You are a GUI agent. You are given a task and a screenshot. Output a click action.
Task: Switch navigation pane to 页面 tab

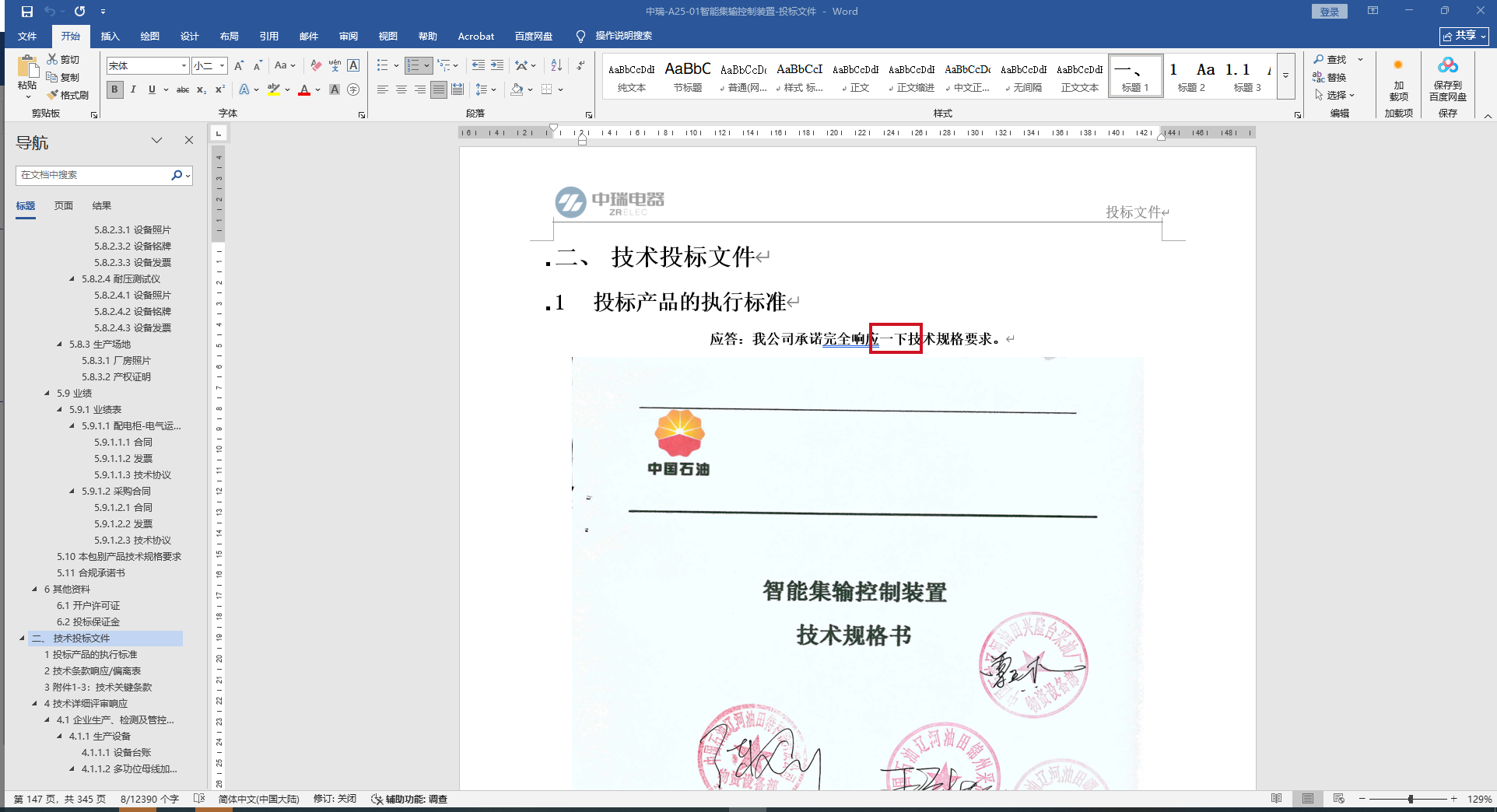pyautogui.click(x=64, y=206)
